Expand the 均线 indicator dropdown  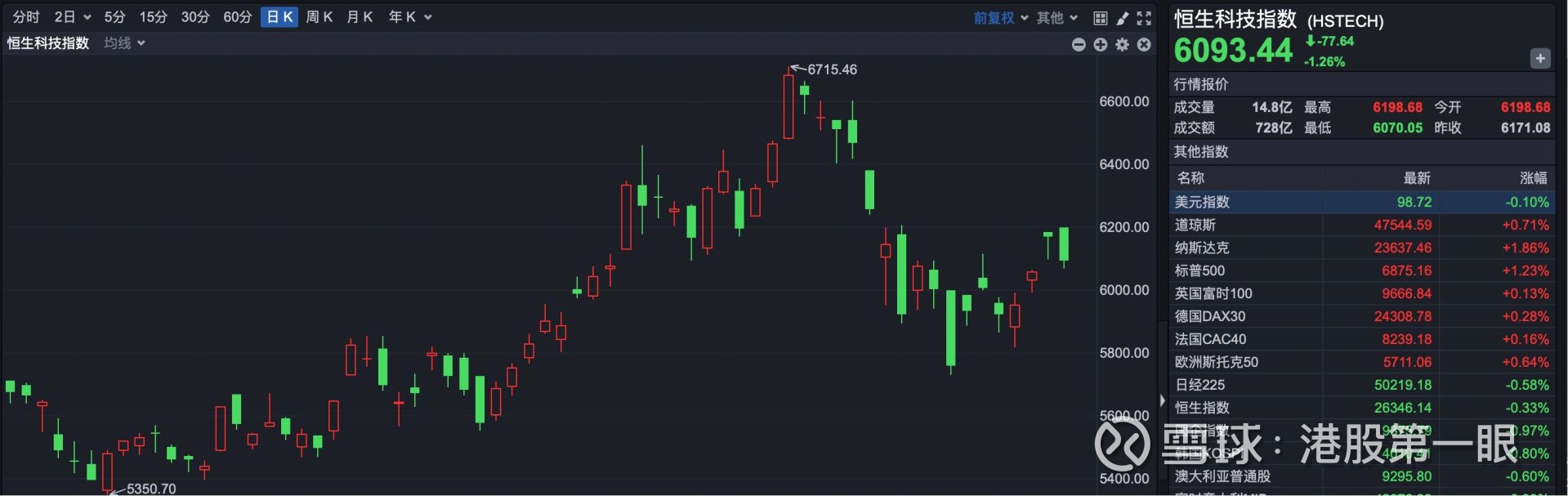coord(124,43)
